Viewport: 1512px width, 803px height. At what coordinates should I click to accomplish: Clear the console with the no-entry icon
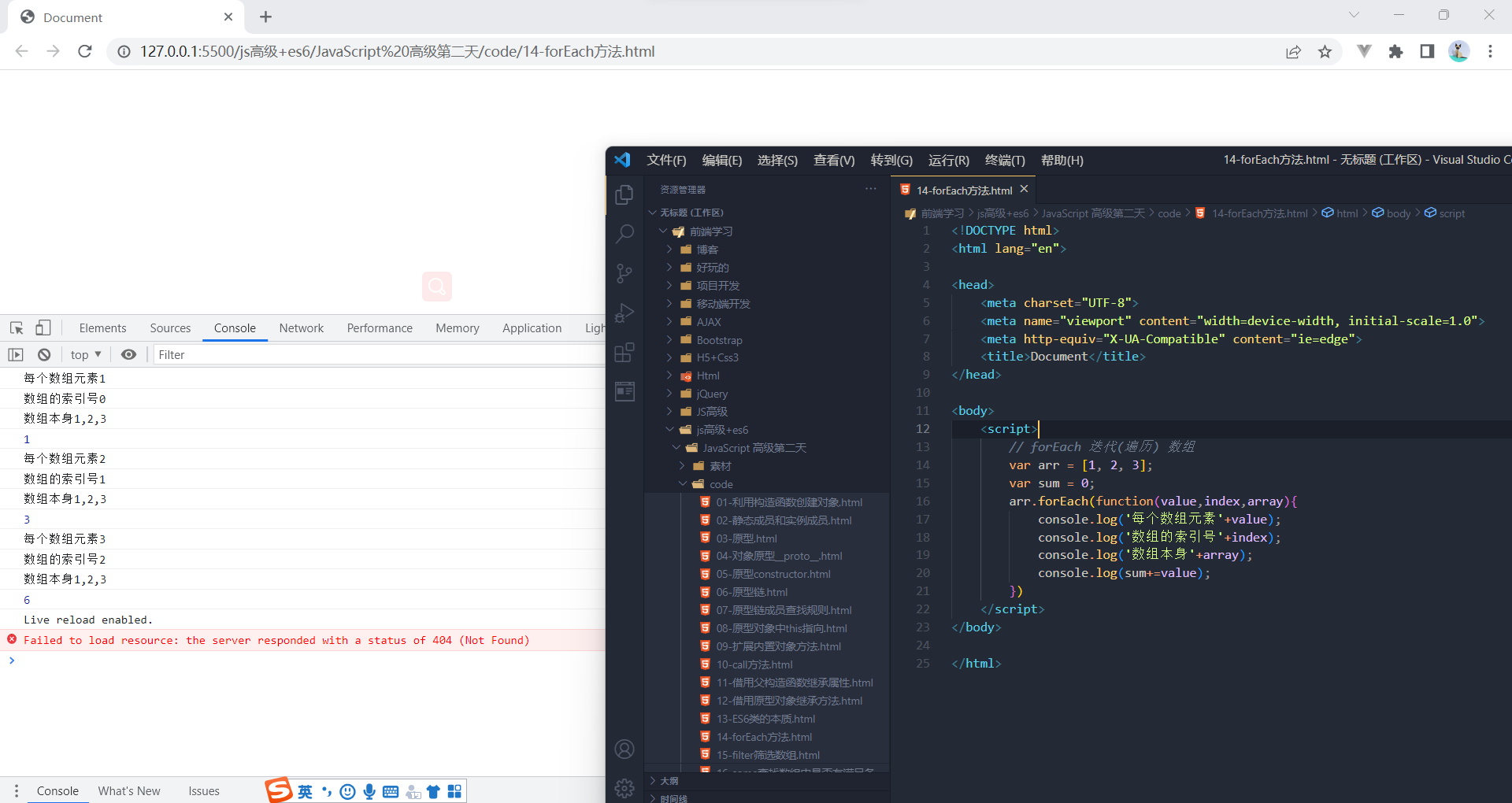[44, 354]
